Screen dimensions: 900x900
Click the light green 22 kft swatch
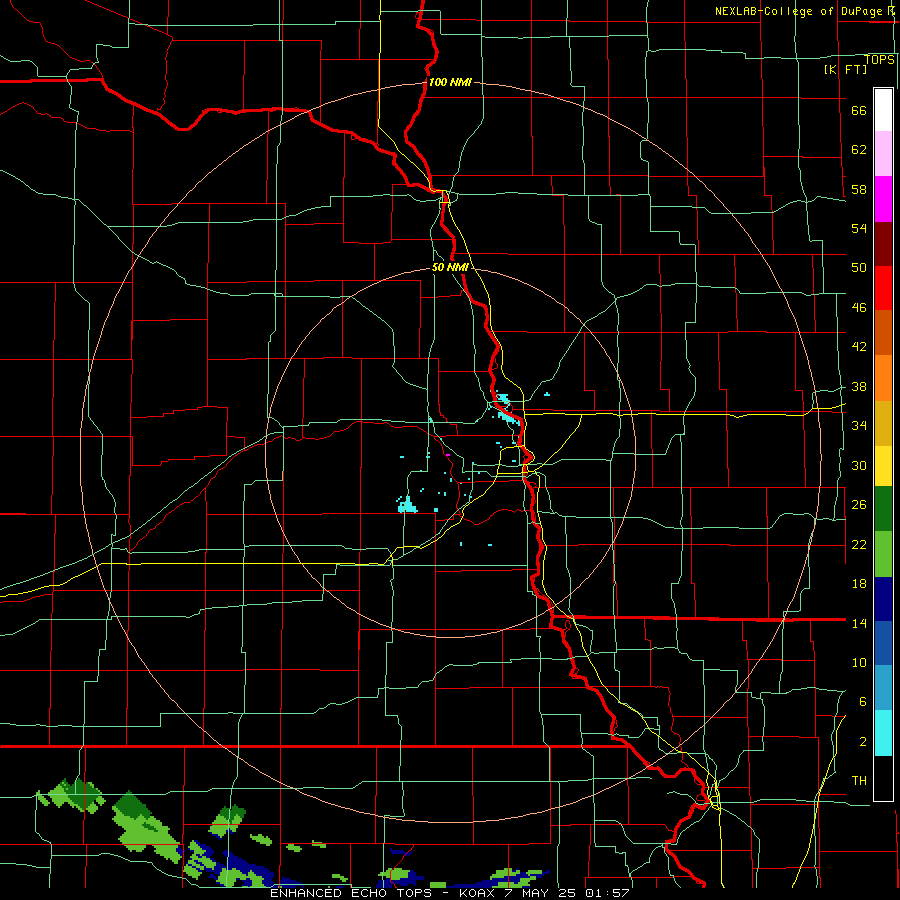883,554
